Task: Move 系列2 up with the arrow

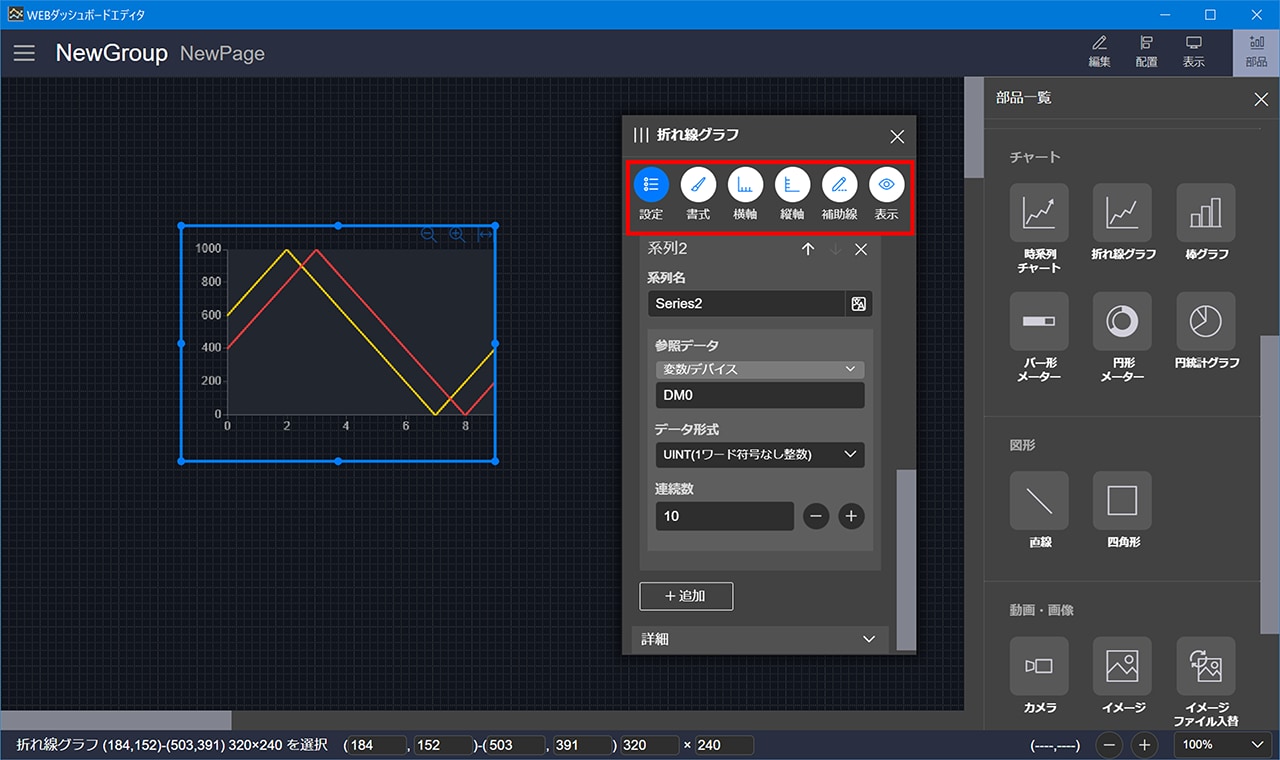Action: pyautogui.click(x=808, y=249)
